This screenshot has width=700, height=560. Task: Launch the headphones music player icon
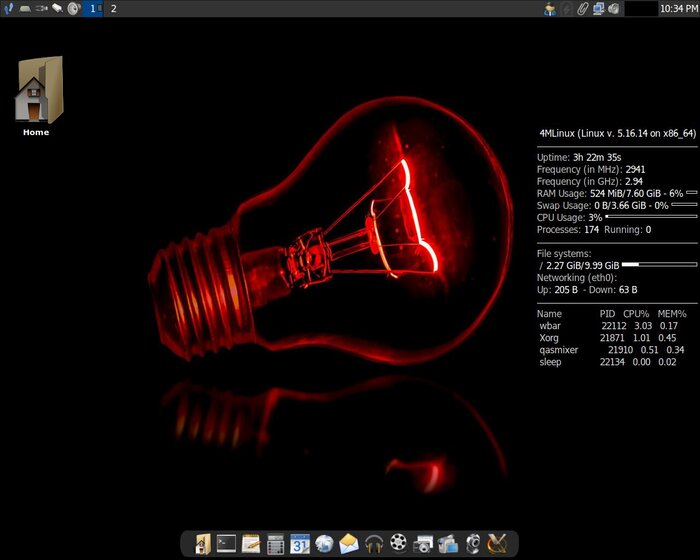[374, 544]
